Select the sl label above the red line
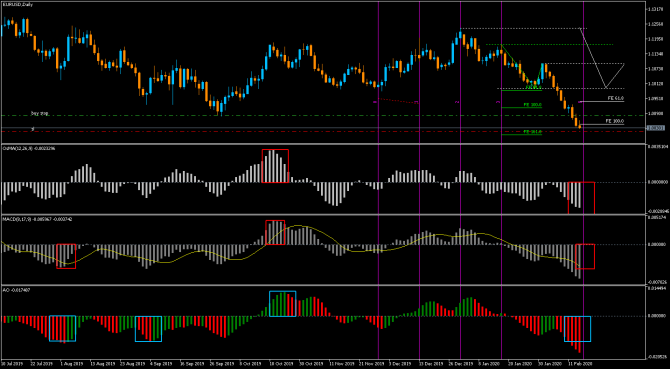Viewport: 670px width, 369px height. point(32,128)
